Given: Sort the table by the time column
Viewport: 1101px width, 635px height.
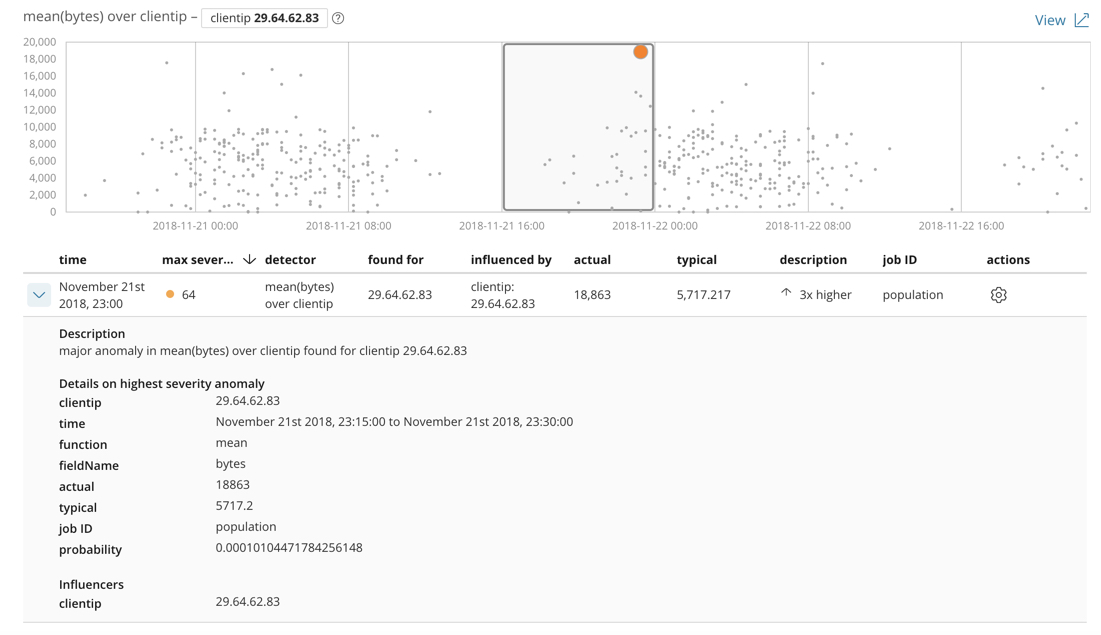Looking at the screenshot, I should (72, 259).
